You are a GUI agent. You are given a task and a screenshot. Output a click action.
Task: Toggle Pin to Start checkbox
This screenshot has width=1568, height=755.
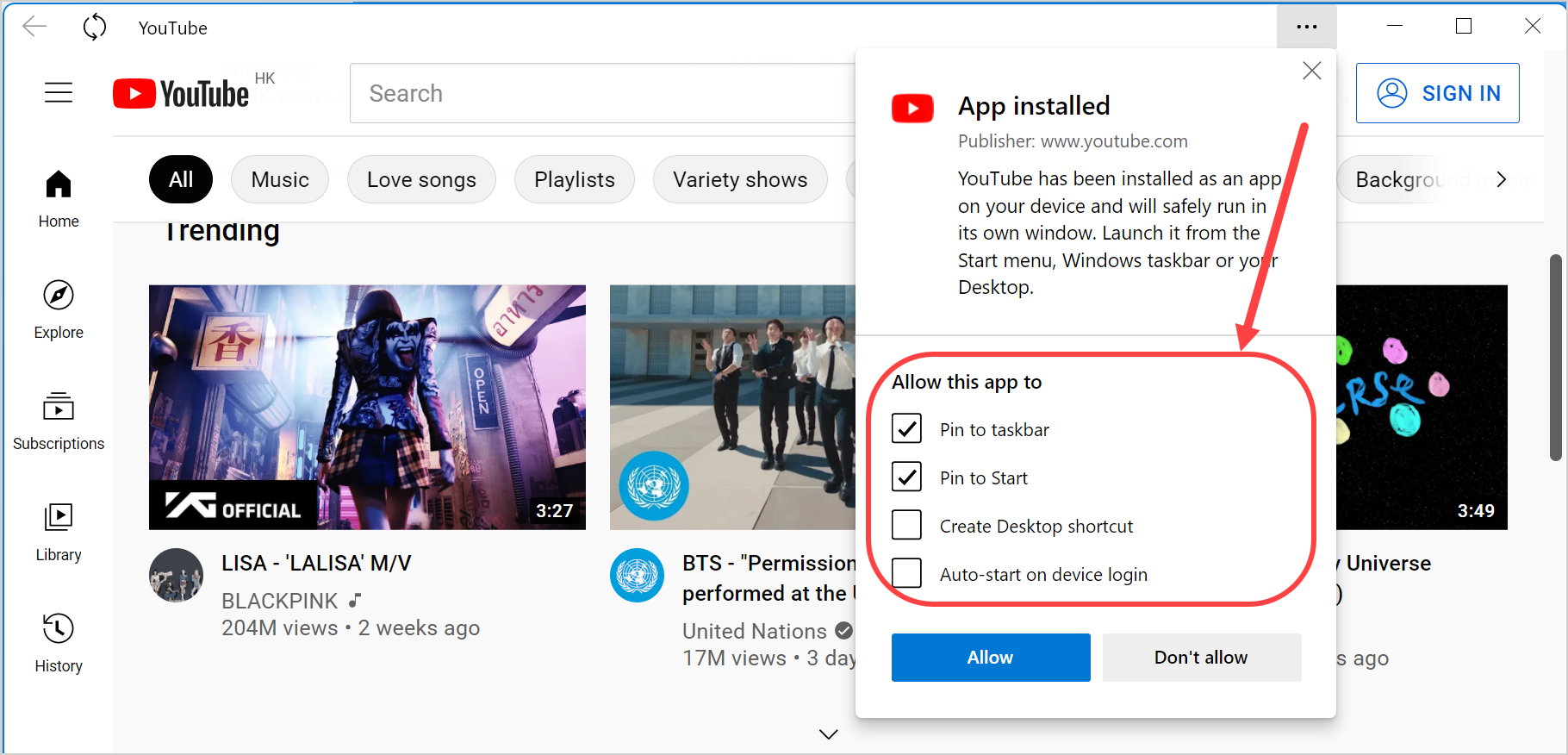pos(906,477)
